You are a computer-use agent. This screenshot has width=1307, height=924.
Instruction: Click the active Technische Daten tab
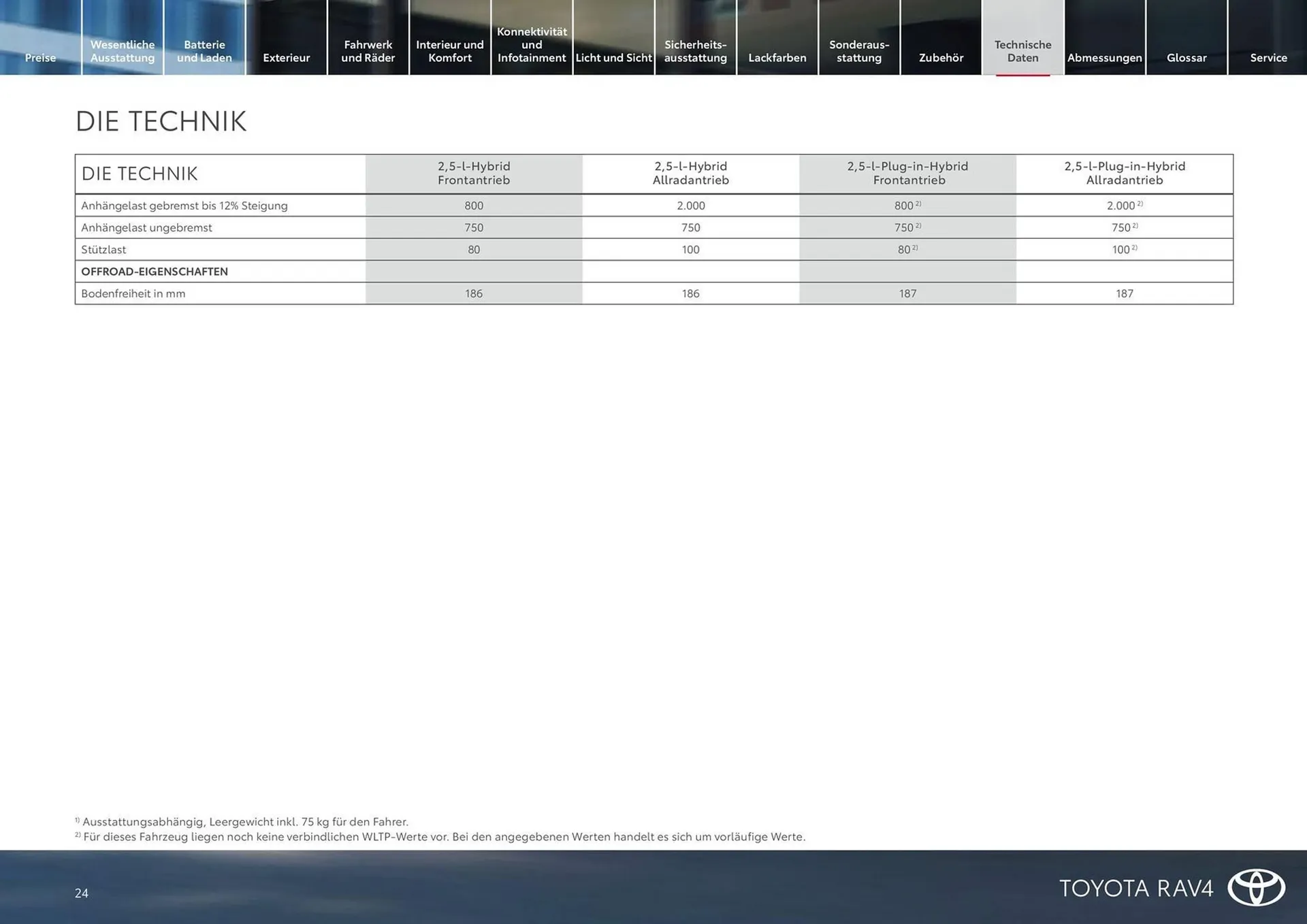[1022, 51]
